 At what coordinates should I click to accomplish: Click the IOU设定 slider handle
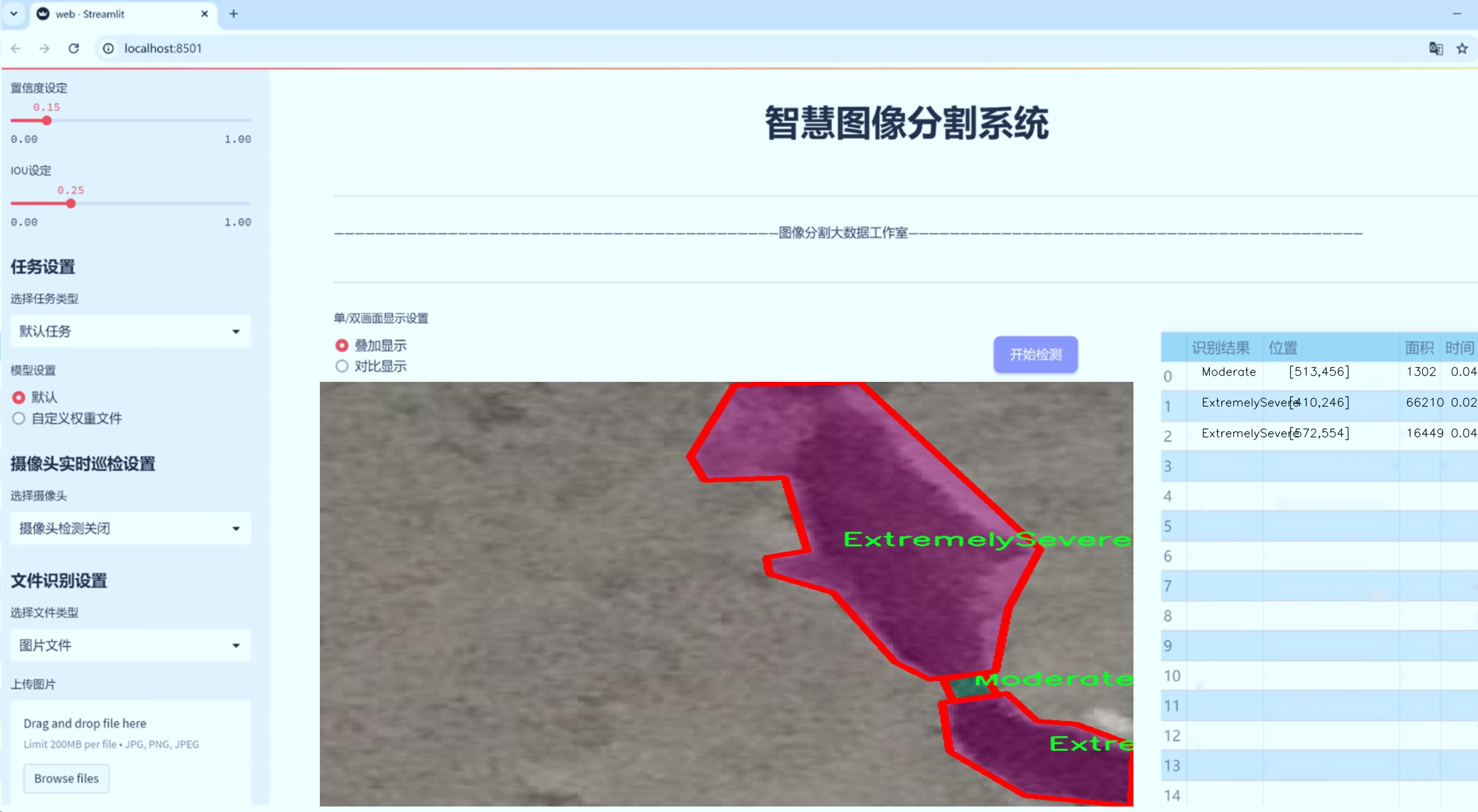71,204
